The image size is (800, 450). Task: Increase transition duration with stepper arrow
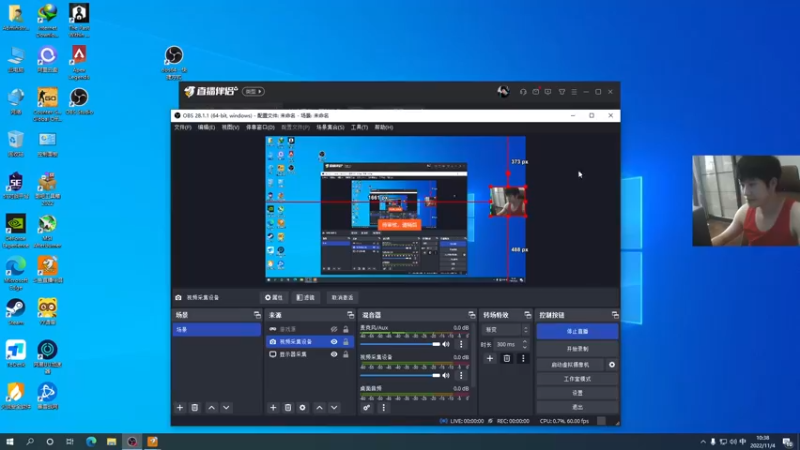pyautogui.click(x=524, y=342)
